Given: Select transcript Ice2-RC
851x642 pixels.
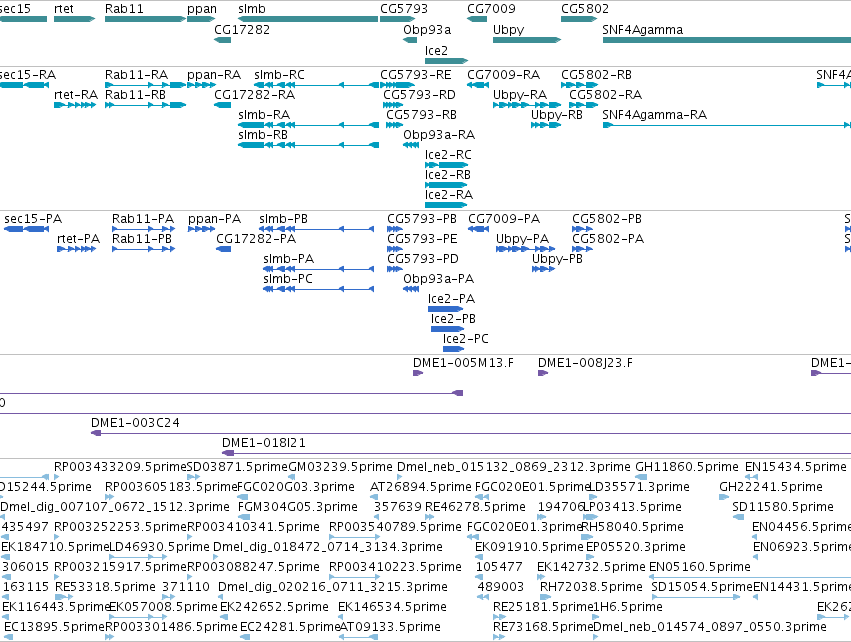Looking at the screenshot, I should click(446, 165).
